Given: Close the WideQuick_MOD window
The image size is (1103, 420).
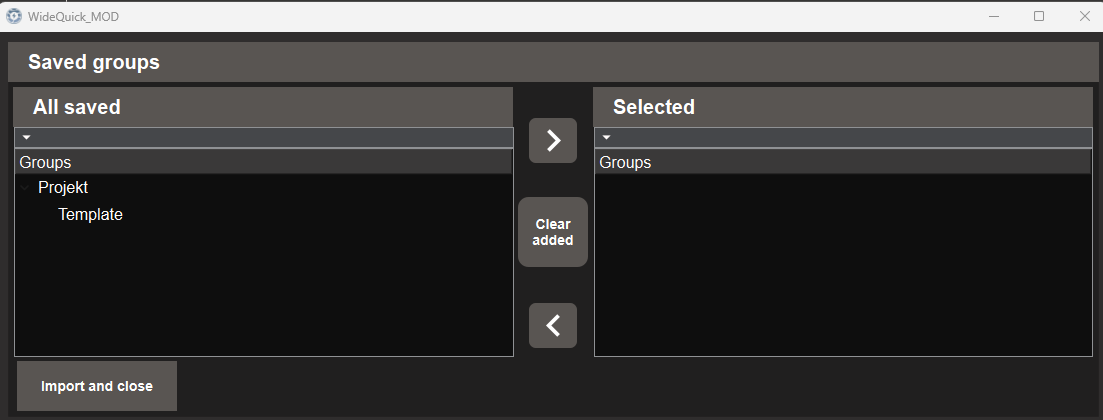Looking at the screenshot, I should point(1084,16).
